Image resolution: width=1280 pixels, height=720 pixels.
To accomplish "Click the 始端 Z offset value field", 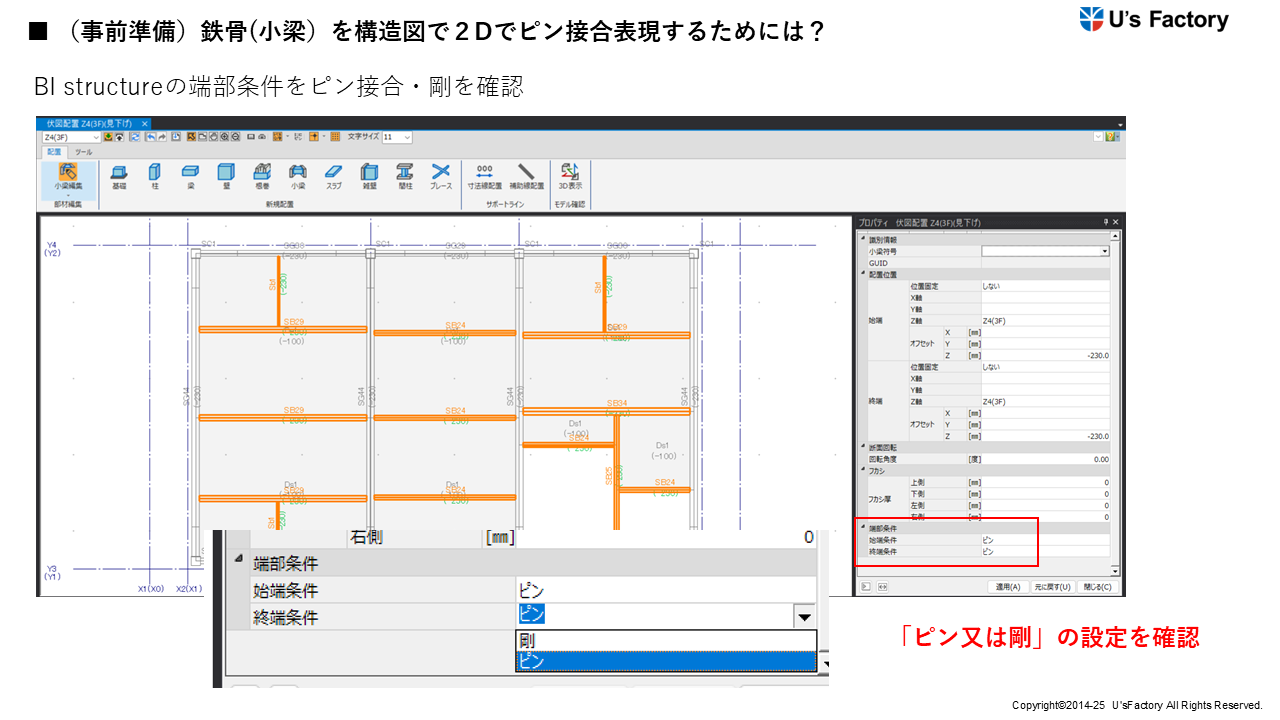I will click(1044, 354).
